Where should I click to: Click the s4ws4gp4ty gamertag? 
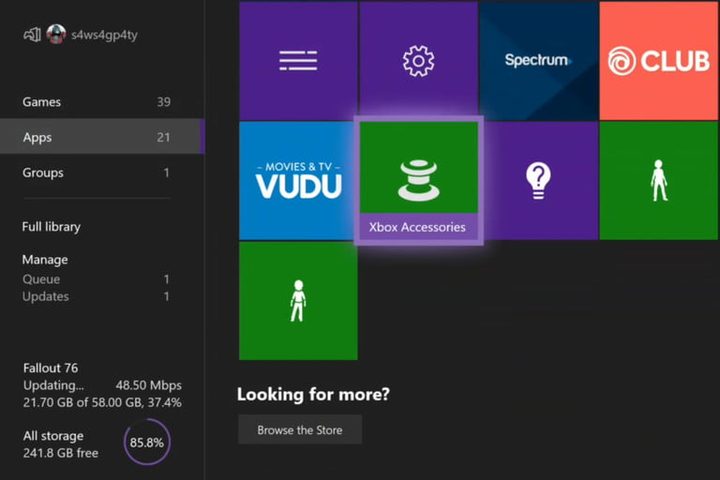pos(107,34)
